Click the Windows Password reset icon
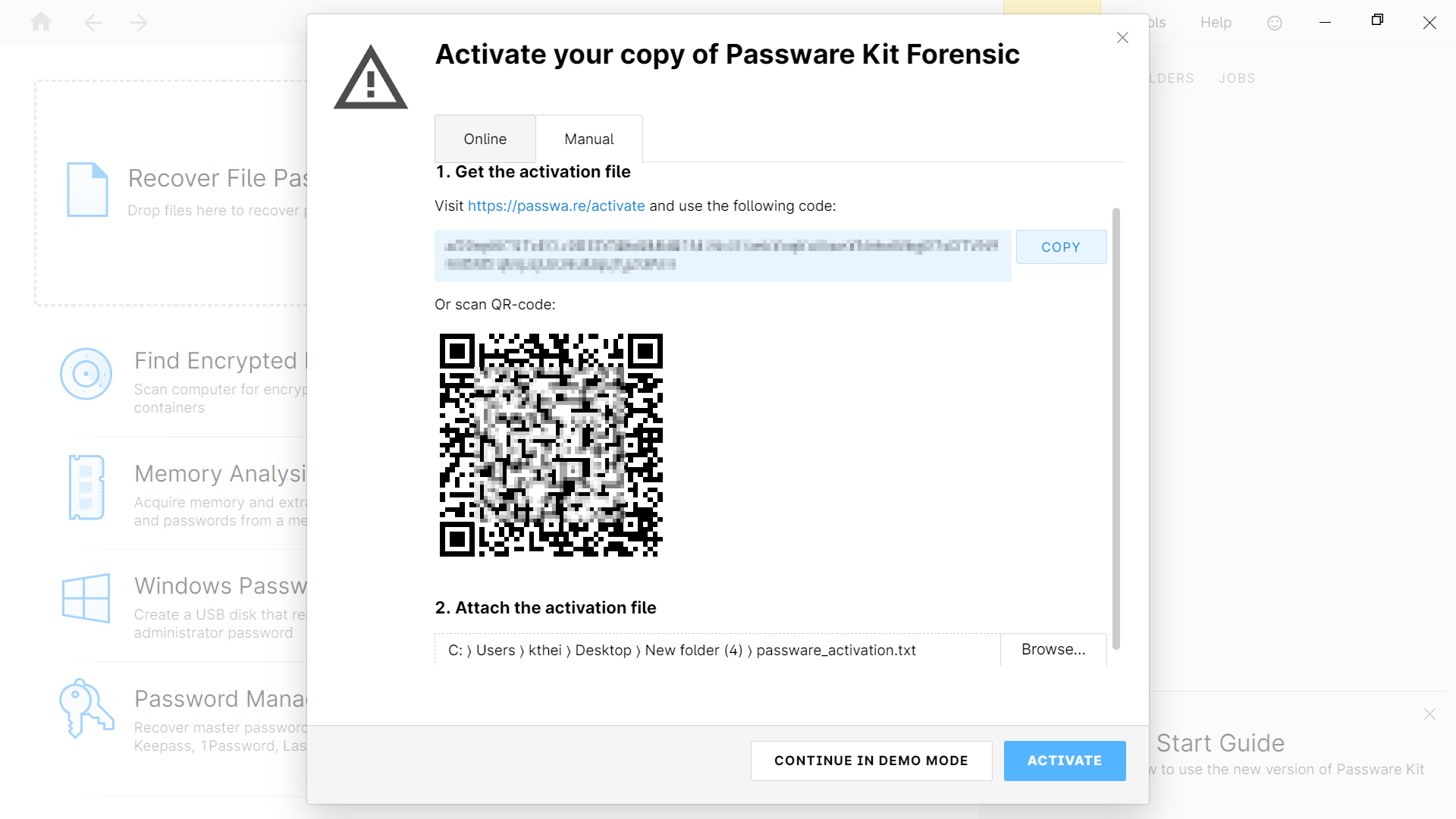1456x819 pixels. click(x=86, y=599)
